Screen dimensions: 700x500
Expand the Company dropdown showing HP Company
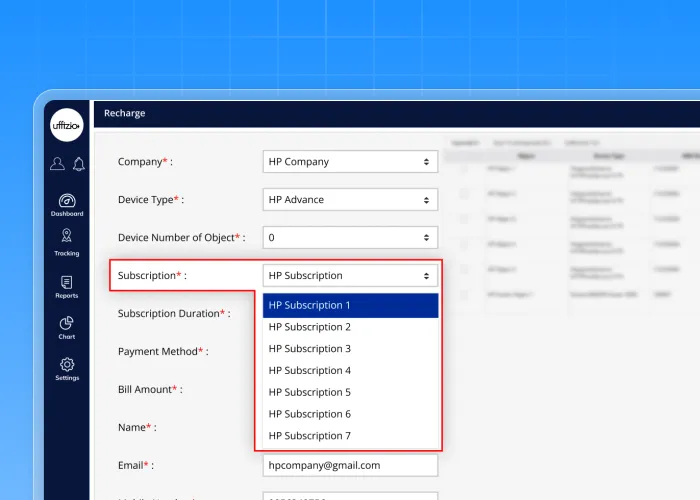coord(350,162)
